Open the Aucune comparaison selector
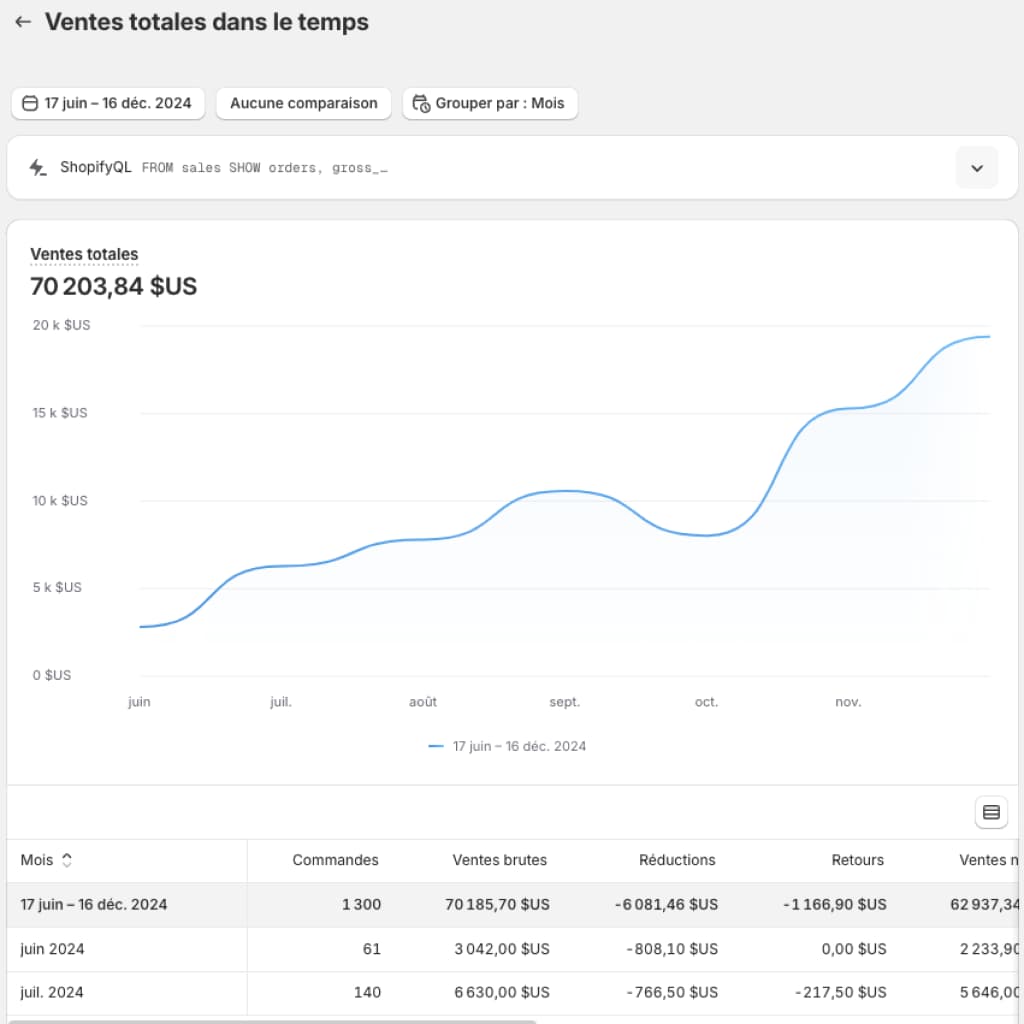1024x1024 pixels. (x=303, y=103)
